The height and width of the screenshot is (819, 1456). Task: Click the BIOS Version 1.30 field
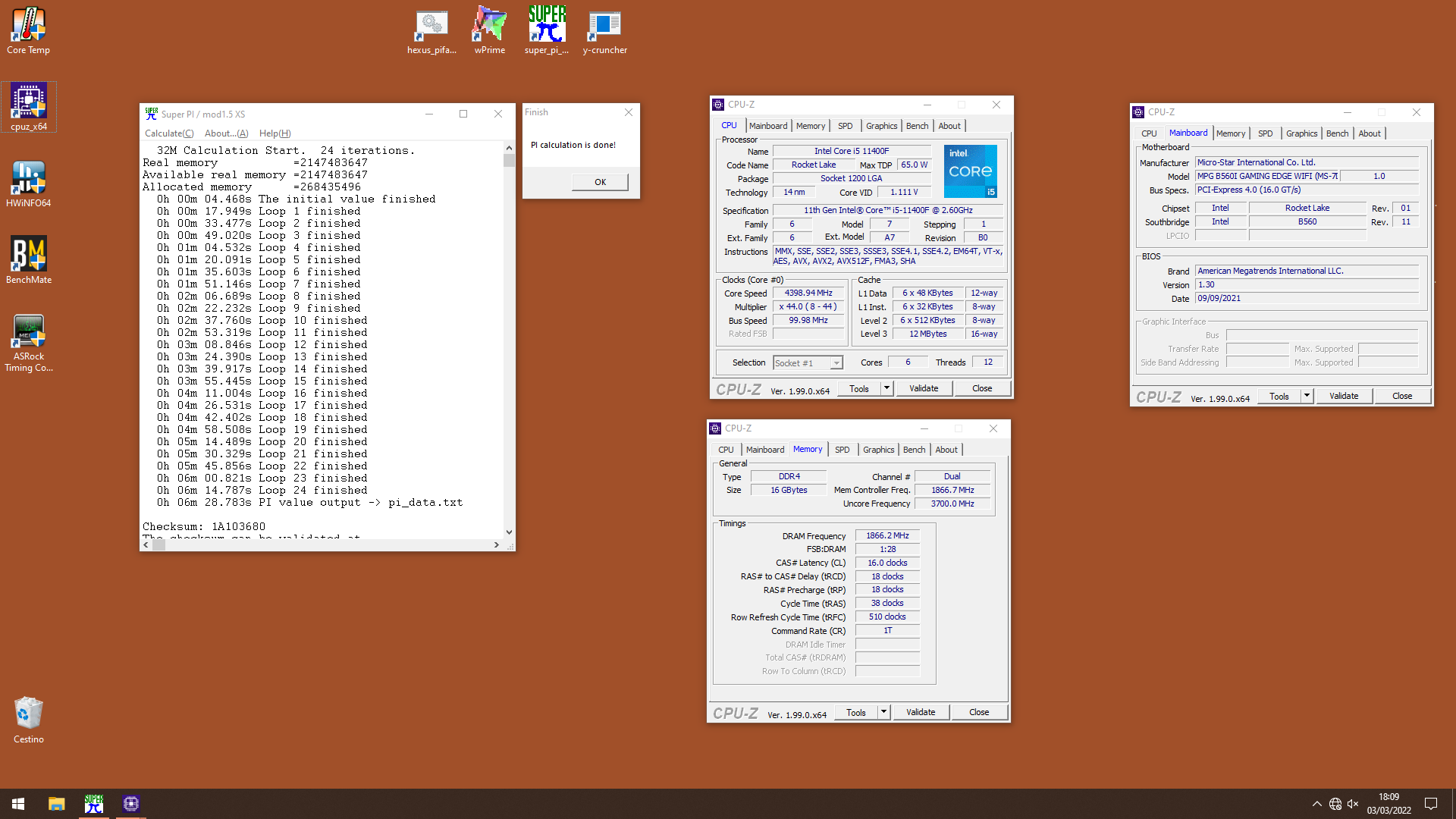pyautogui.click(x=1307, y=284)
